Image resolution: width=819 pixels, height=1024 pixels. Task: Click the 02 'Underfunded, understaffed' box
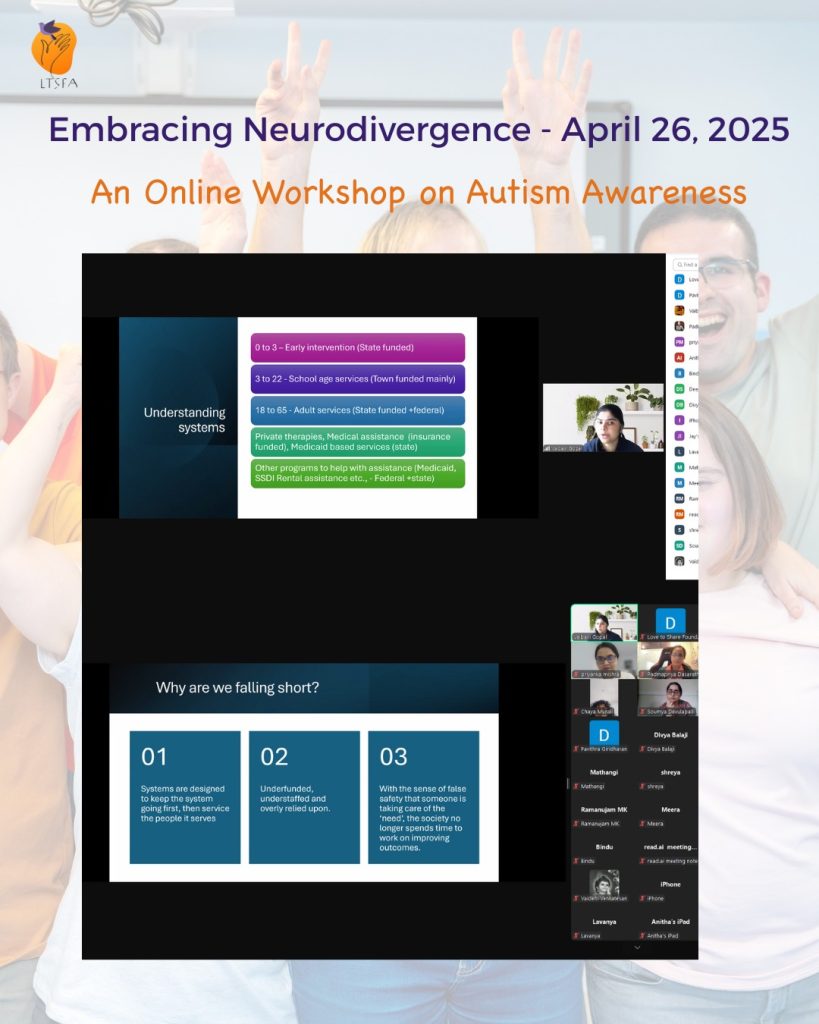304,797
